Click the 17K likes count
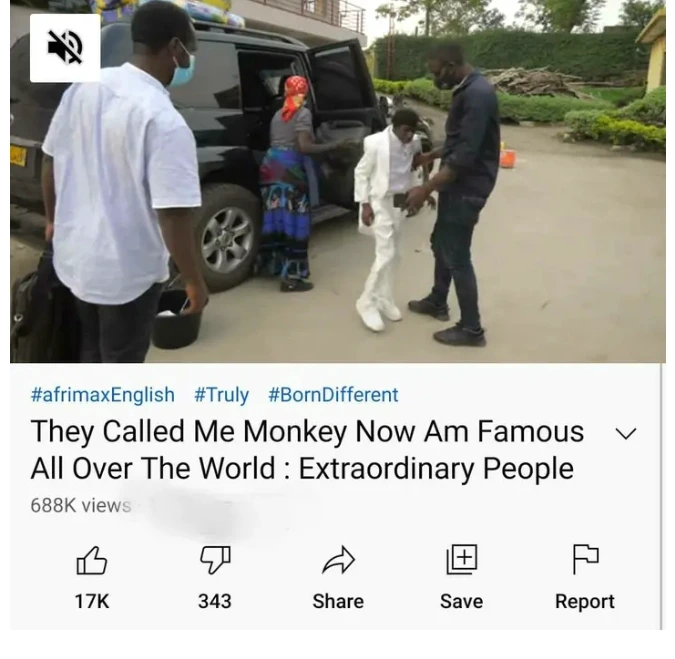 click(x=92, y=601)
